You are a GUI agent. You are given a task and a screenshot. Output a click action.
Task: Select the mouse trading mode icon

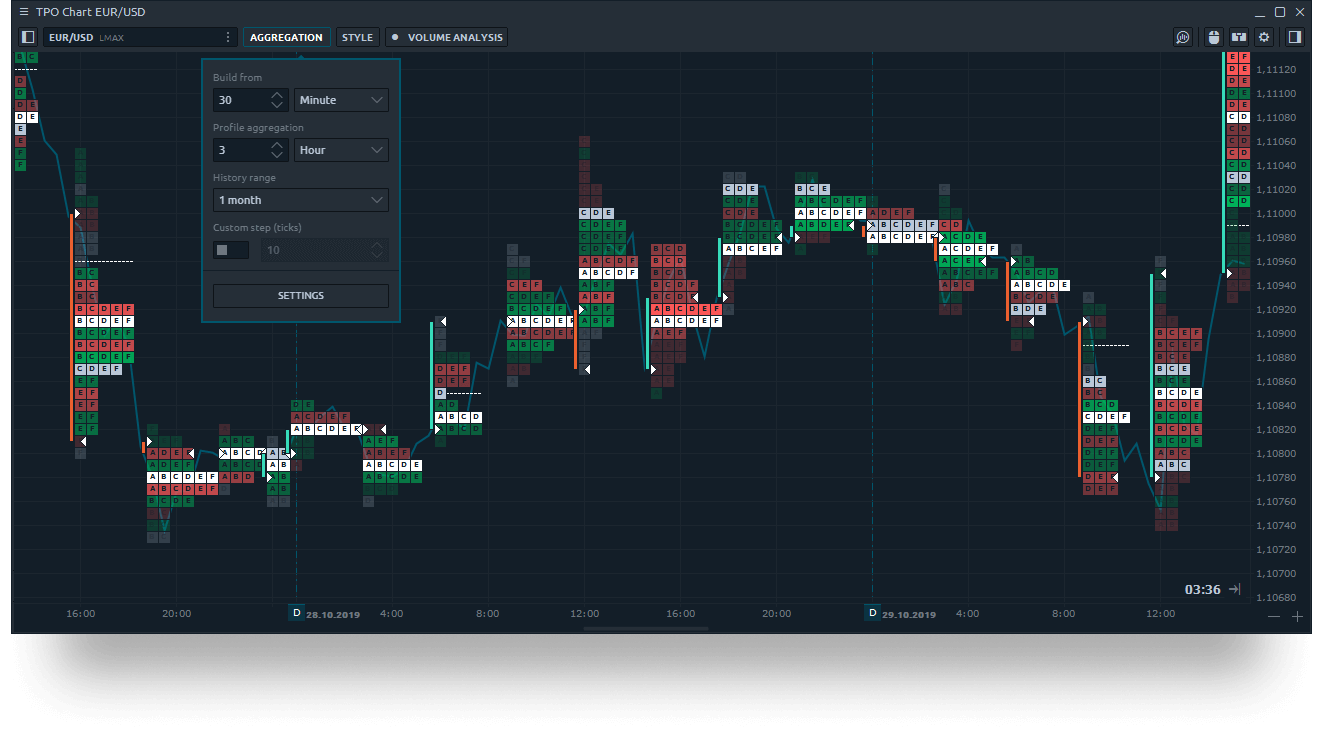1214,37
